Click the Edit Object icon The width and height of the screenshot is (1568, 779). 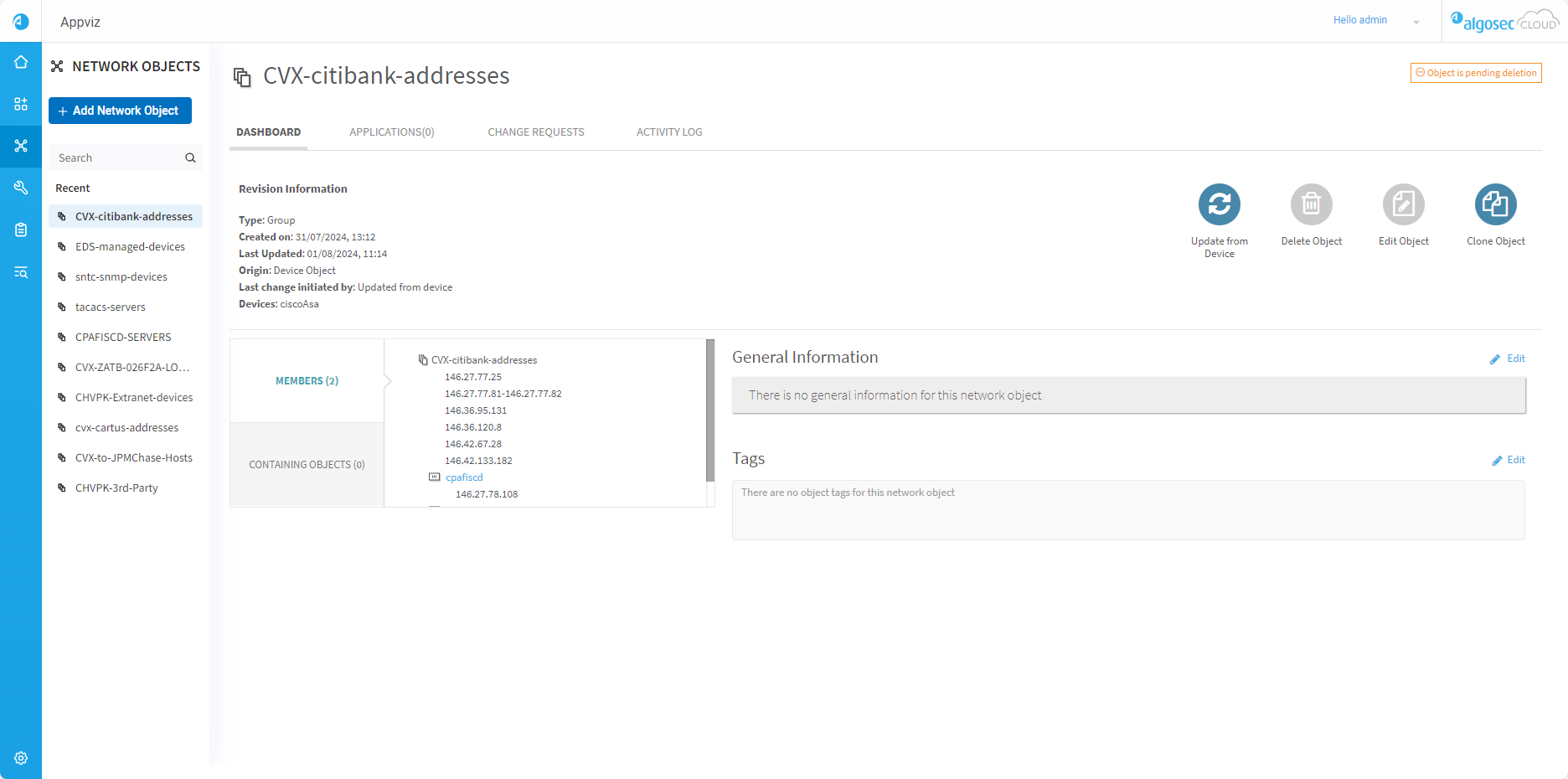tap(1403, 204)
